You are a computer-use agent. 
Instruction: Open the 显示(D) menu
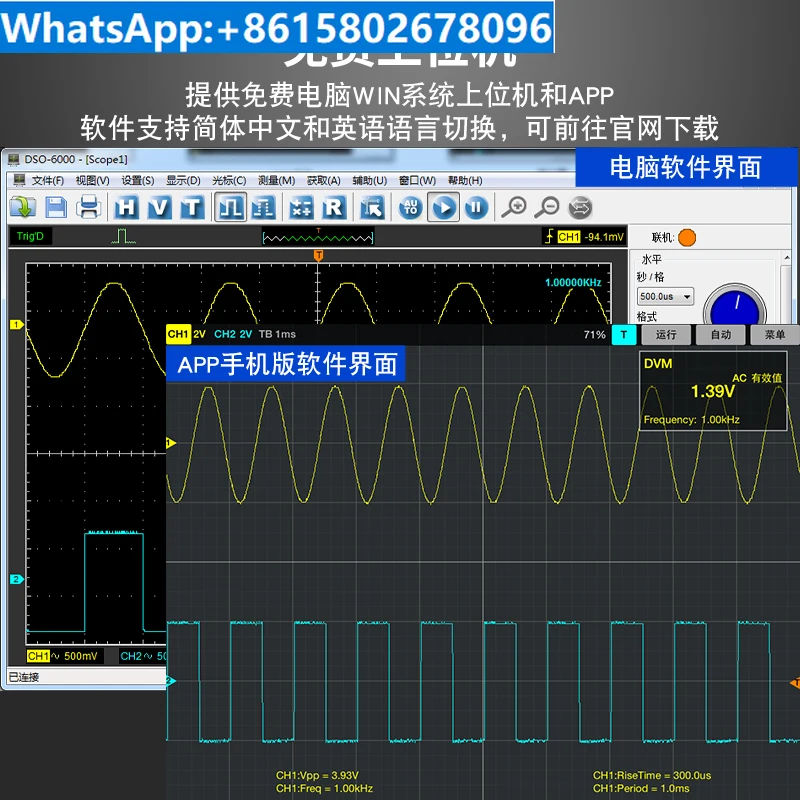pos(183,180)
